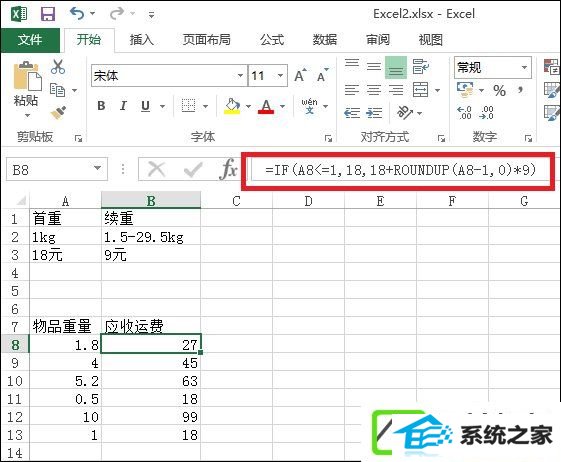Viewport: 561px width, 462px height.
Task: Click the yellow fill color bucket
Action: tap(232, 106)
